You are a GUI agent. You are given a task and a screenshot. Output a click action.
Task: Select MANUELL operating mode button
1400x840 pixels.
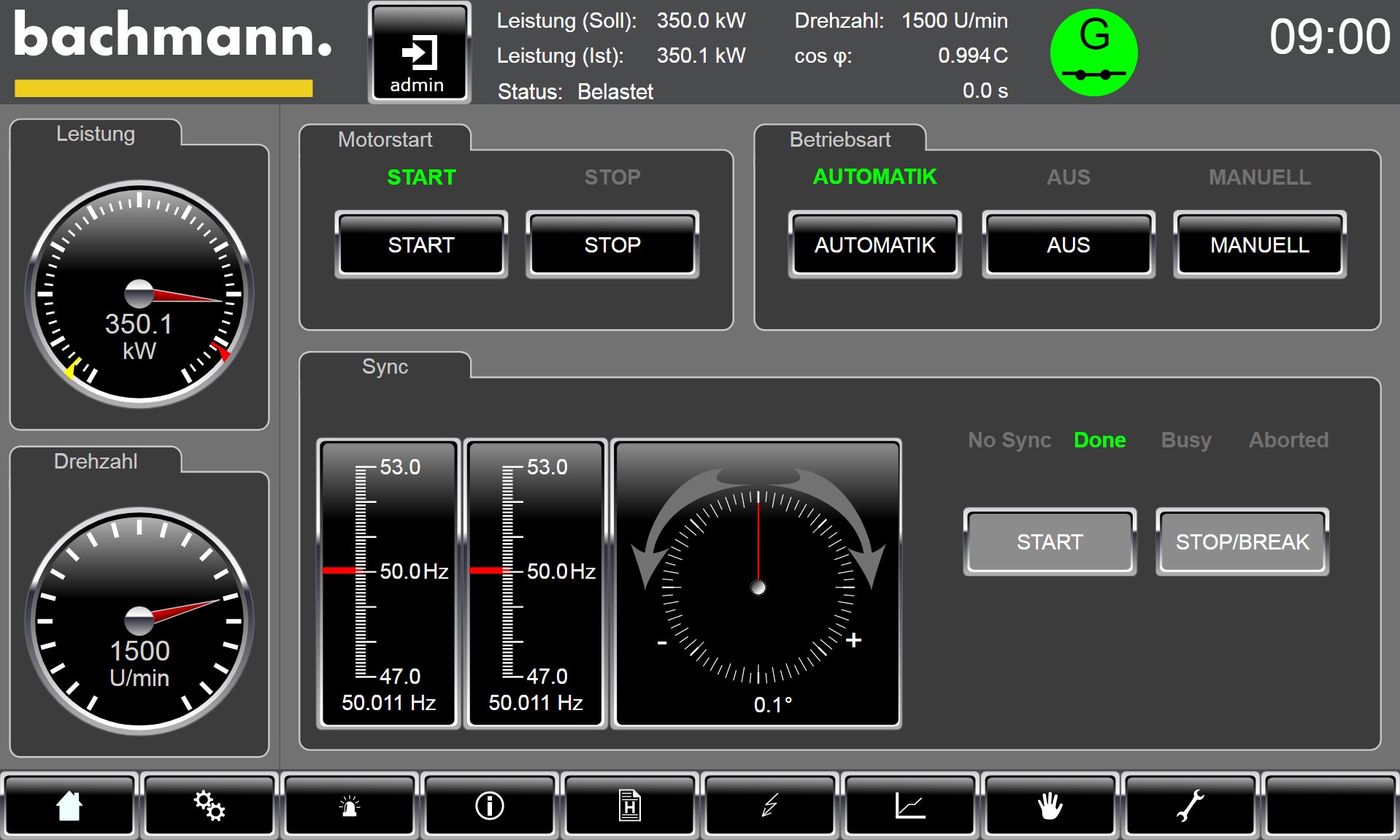tap(1259, 244)
